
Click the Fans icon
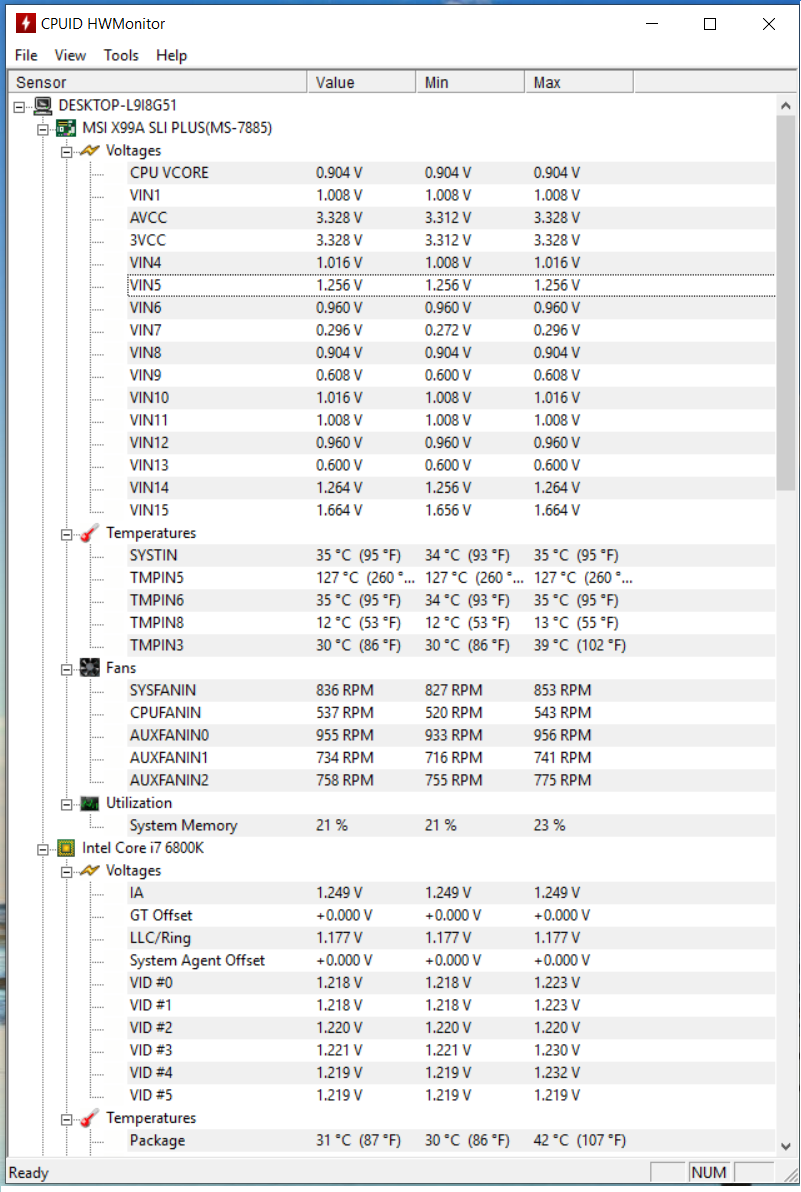click(90, 668)
